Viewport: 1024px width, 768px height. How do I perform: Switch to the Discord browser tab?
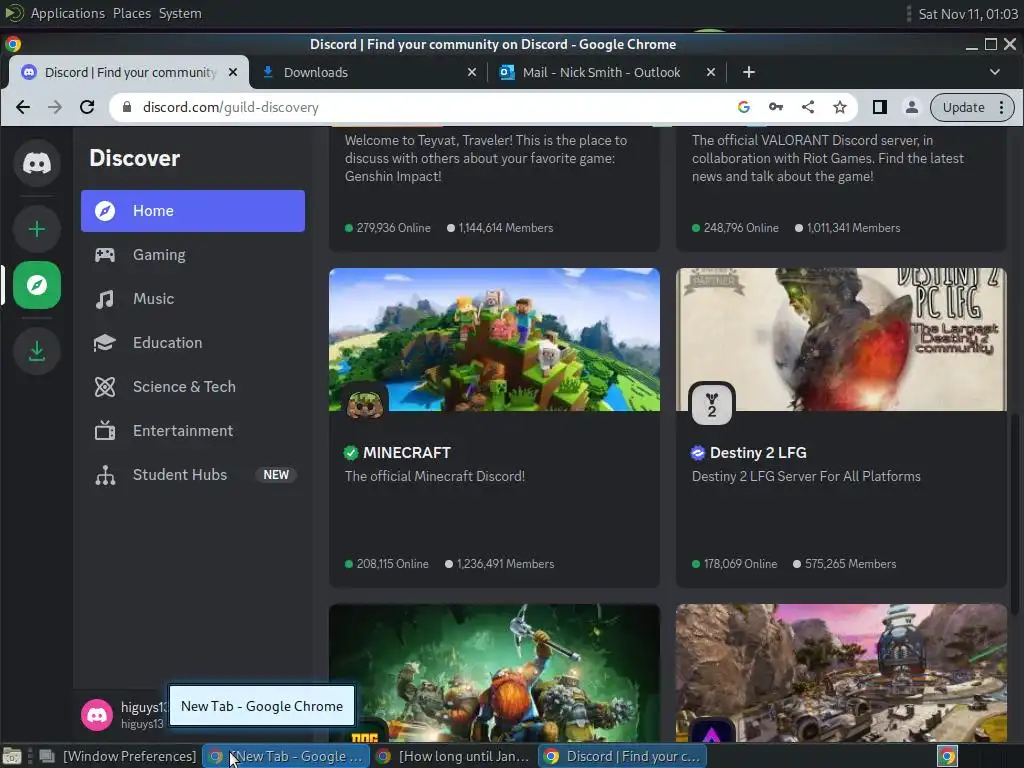[129, 72]
